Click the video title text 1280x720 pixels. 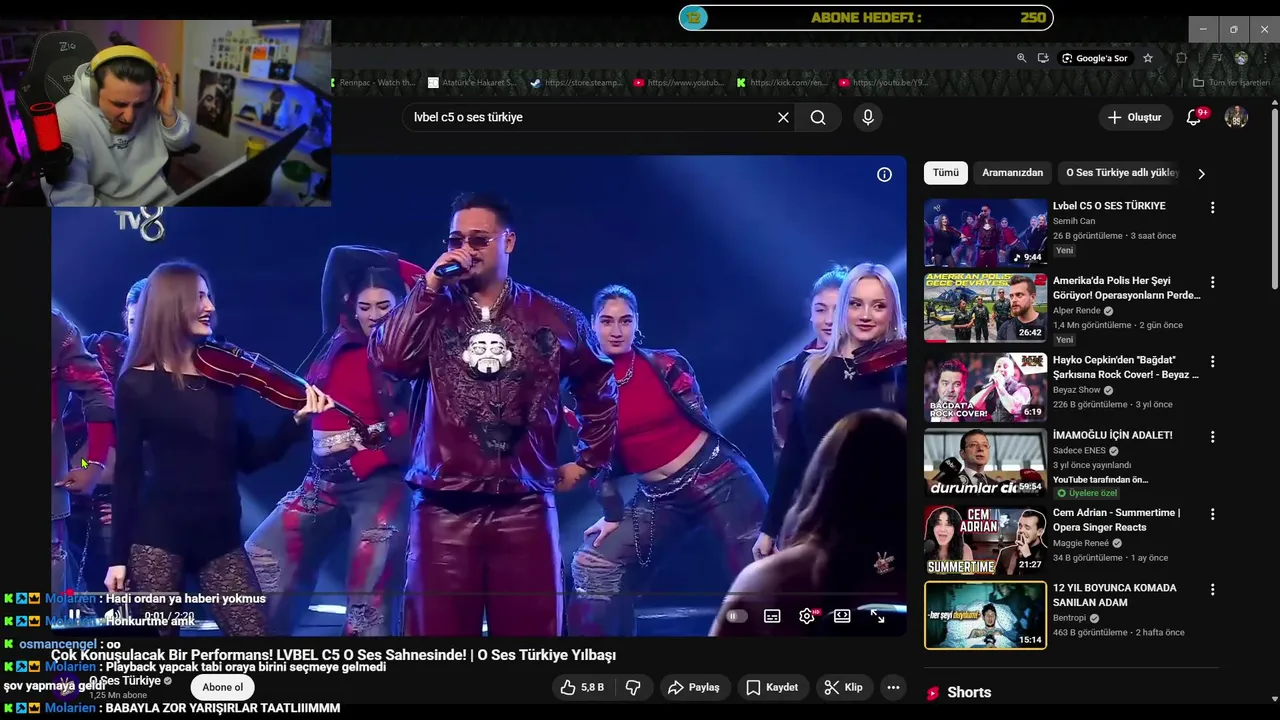[333, 655]
